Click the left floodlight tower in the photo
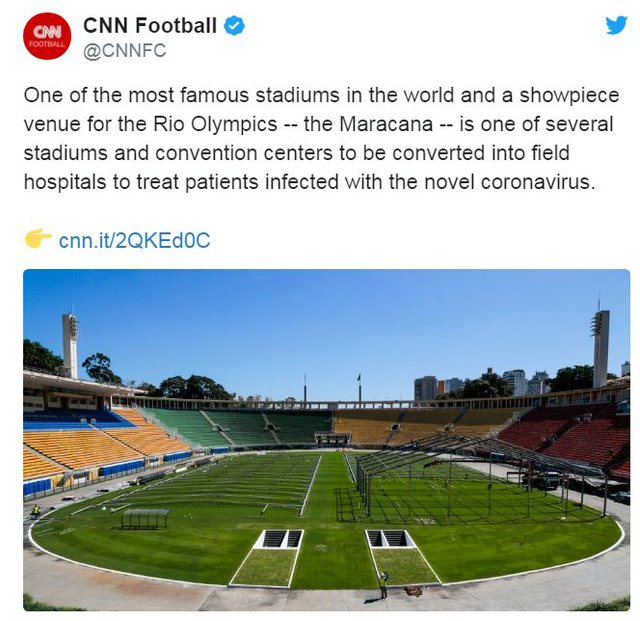The height and width of the screenshot is (621, 640). (70, 345)
